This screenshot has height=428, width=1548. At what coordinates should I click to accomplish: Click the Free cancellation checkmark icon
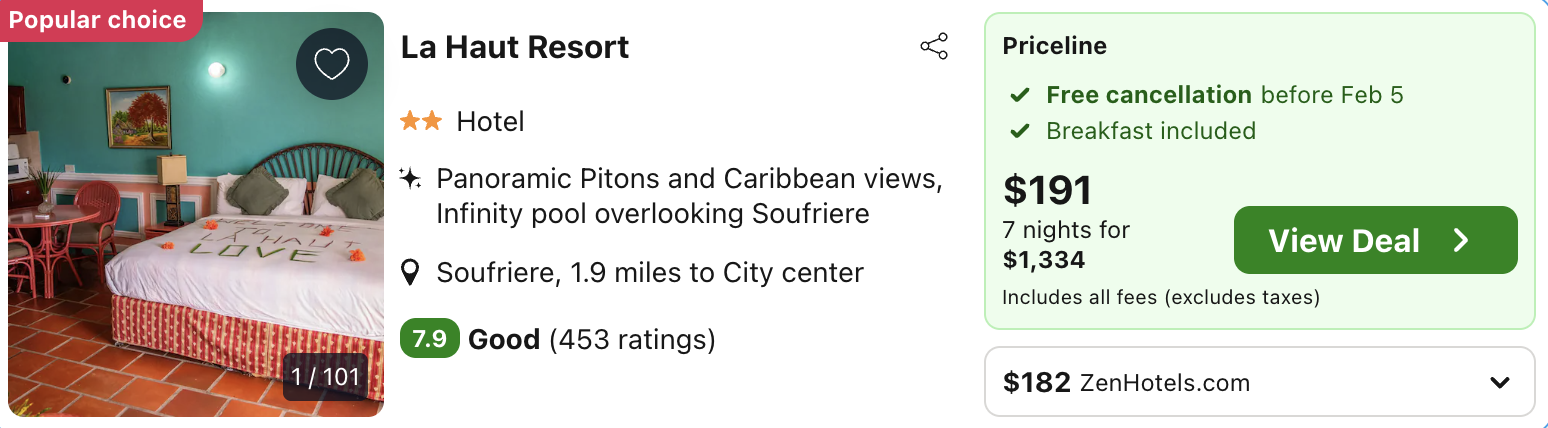point(1019,96)
